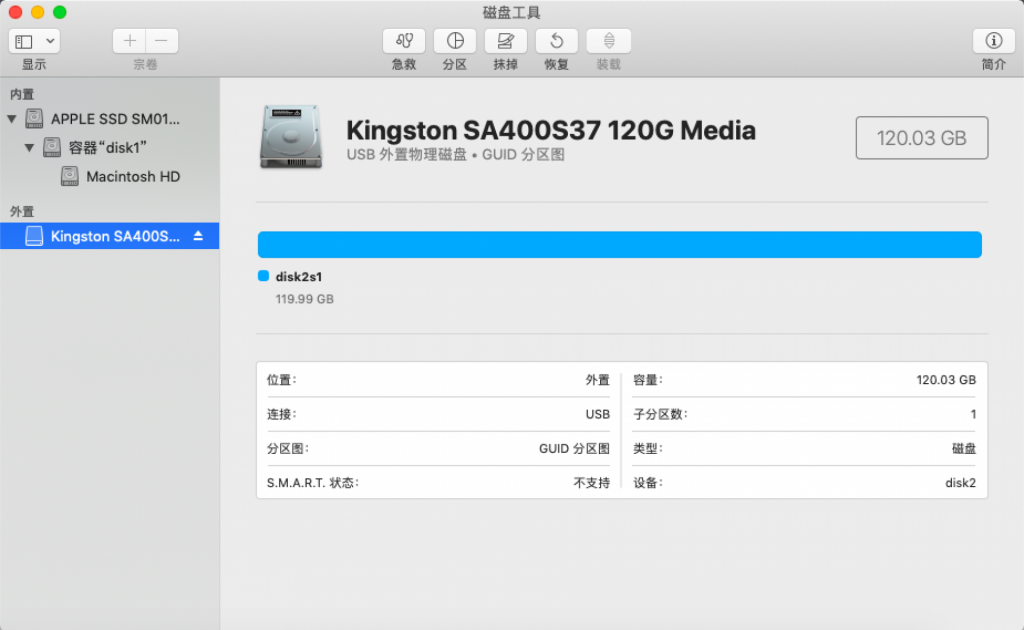Screen dimensions: 1024x630
Task: Select APPLE SSD SM01 in sidebar
Action: (115, 119)
